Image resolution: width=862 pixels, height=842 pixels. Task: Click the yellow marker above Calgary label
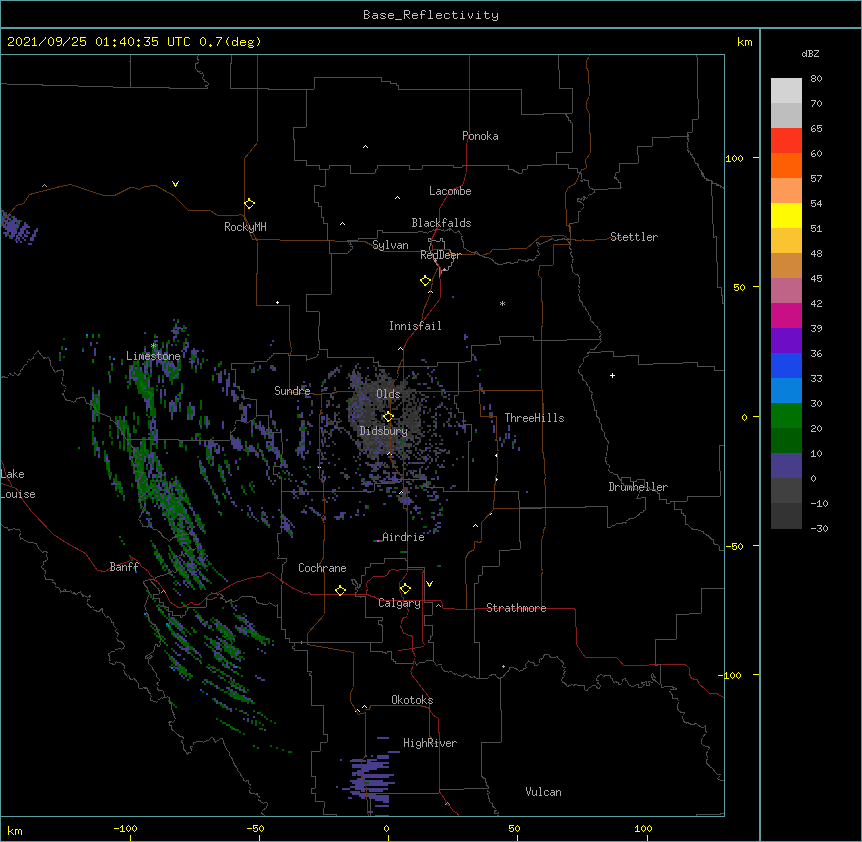(405, 589)
